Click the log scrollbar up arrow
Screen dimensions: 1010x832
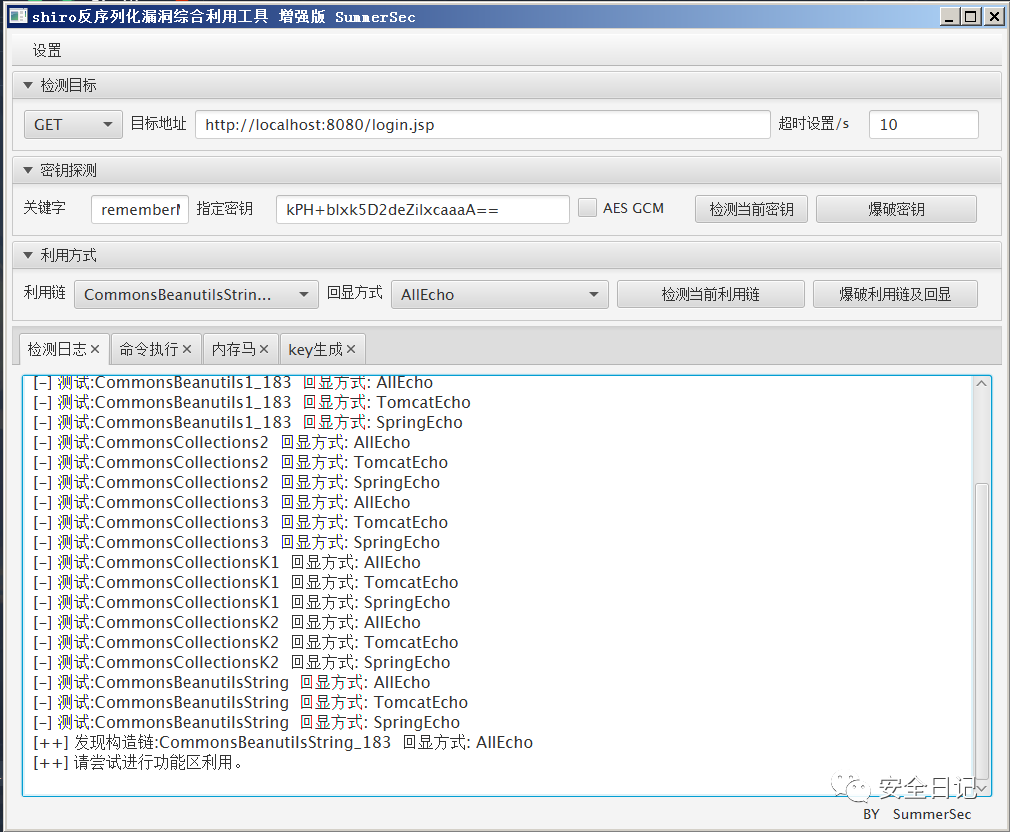[981, 384]
